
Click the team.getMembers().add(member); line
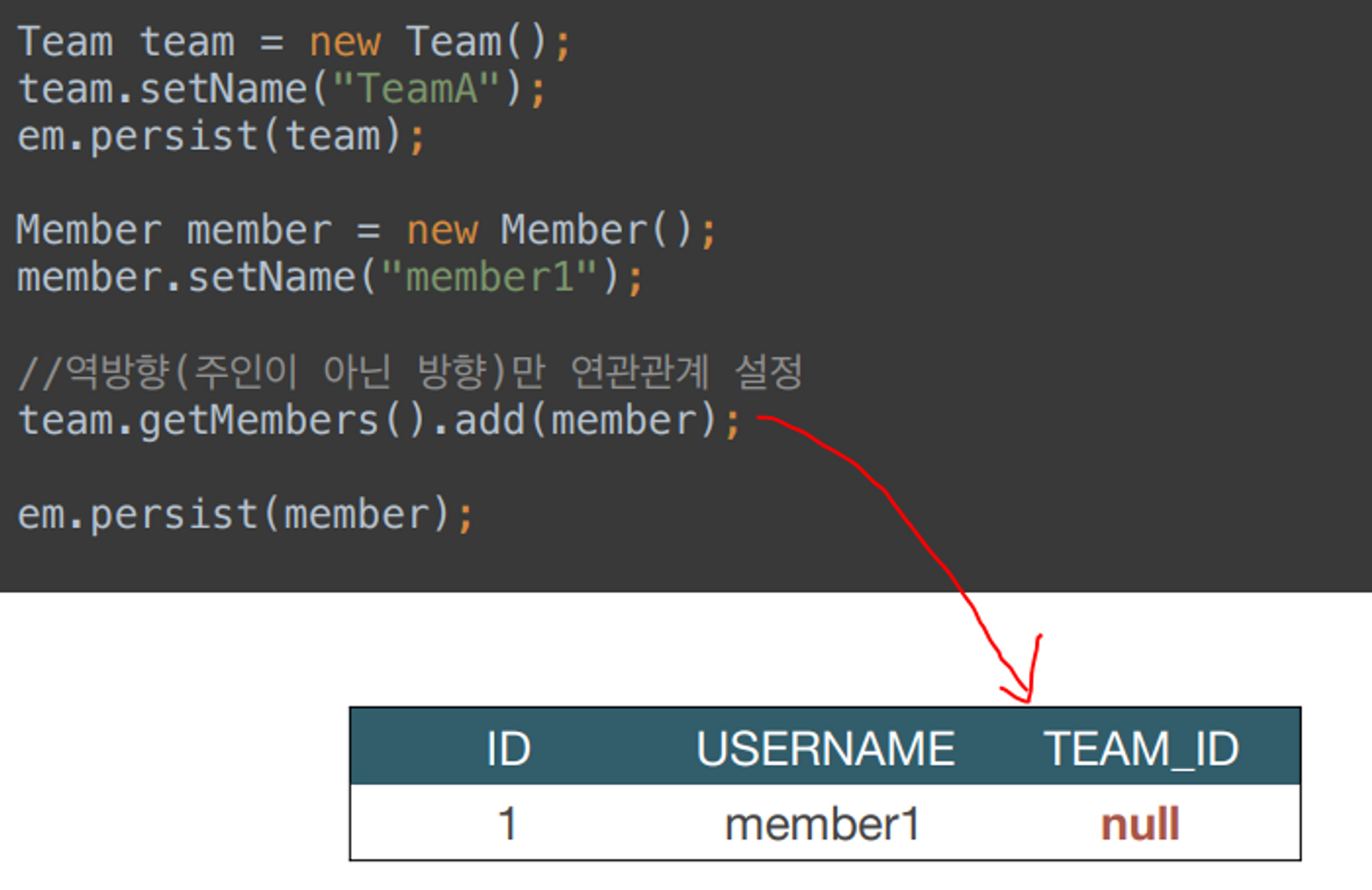(x=379, y=421)
